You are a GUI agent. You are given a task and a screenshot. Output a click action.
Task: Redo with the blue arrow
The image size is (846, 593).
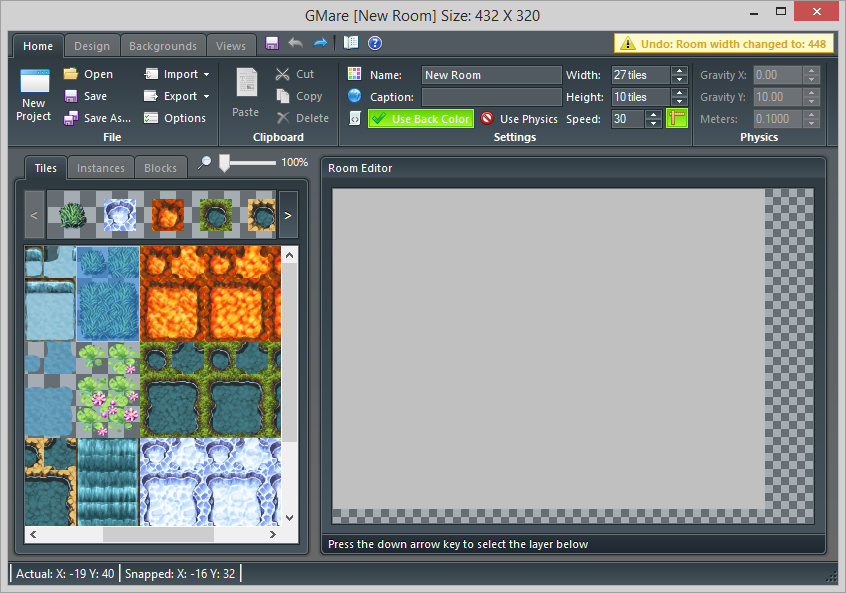(x=320, y=43)
